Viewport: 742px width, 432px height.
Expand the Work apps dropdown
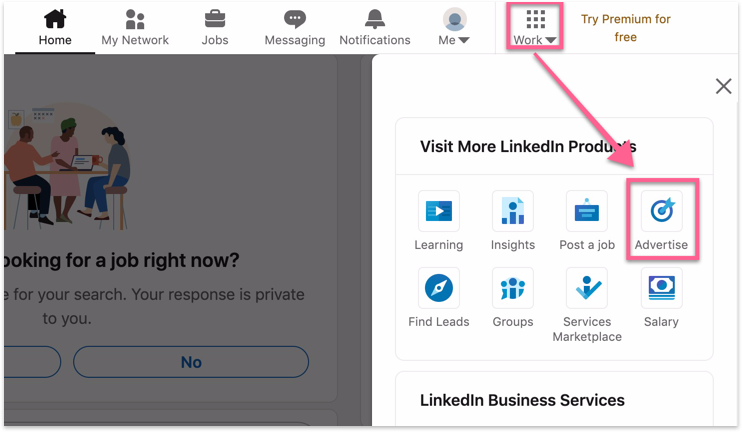535,27
